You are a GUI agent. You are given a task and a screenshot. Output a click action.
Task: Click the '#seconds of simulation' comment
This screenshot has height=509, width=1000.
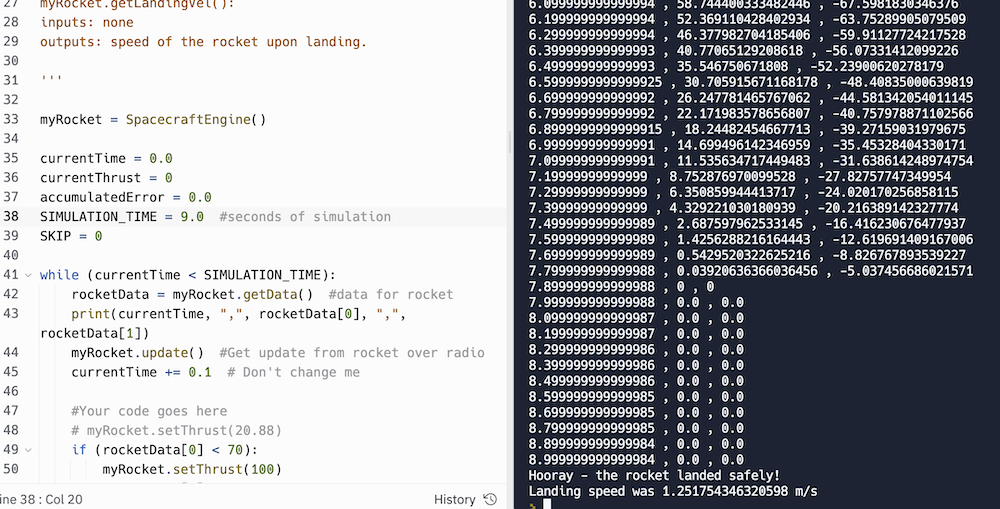click(305, 216)
